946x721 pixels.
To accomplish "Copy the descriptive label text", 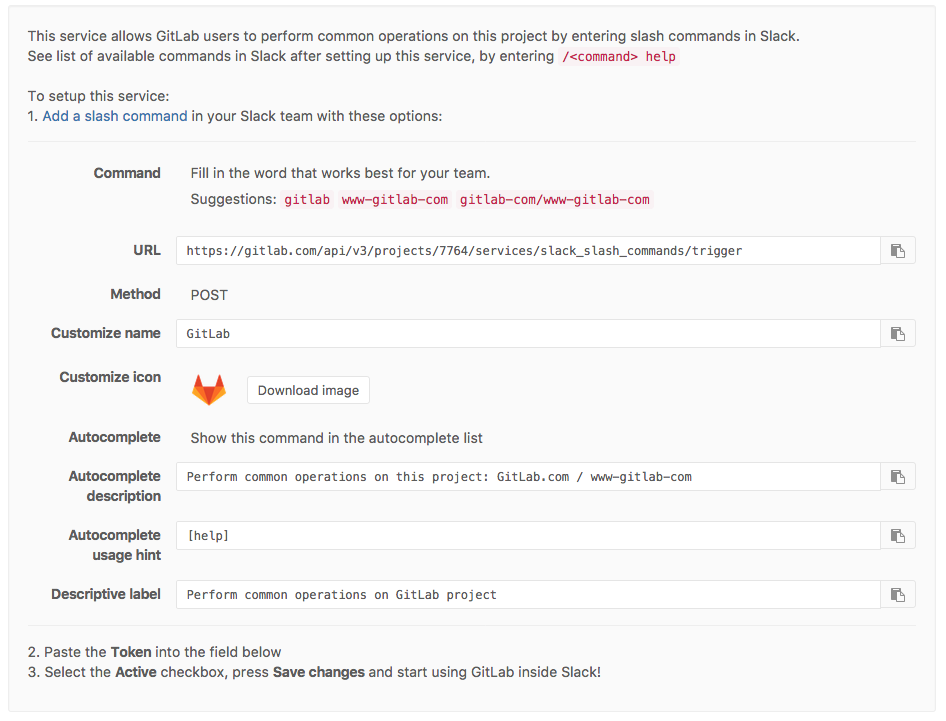I will [897, 594].
